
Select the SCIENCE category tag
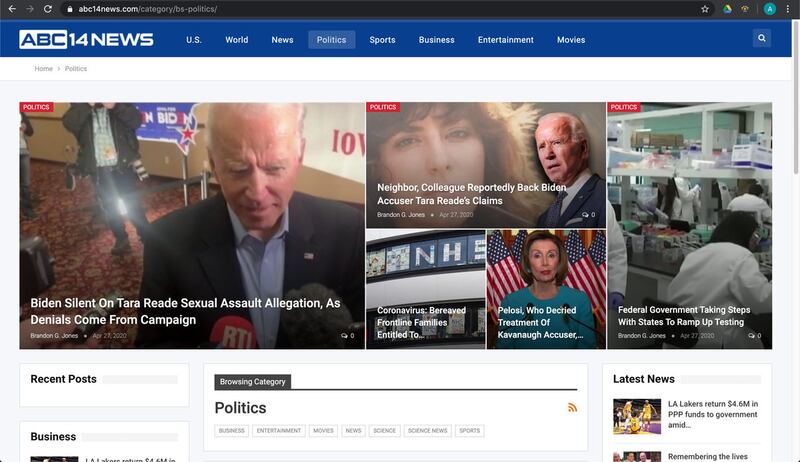pyautogui.click(x=384, y=431)
